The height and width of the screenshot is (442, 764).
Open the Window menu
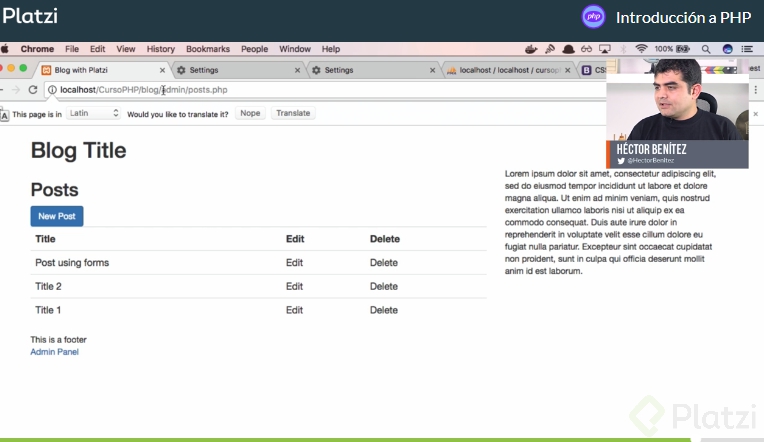coord(295,49)
